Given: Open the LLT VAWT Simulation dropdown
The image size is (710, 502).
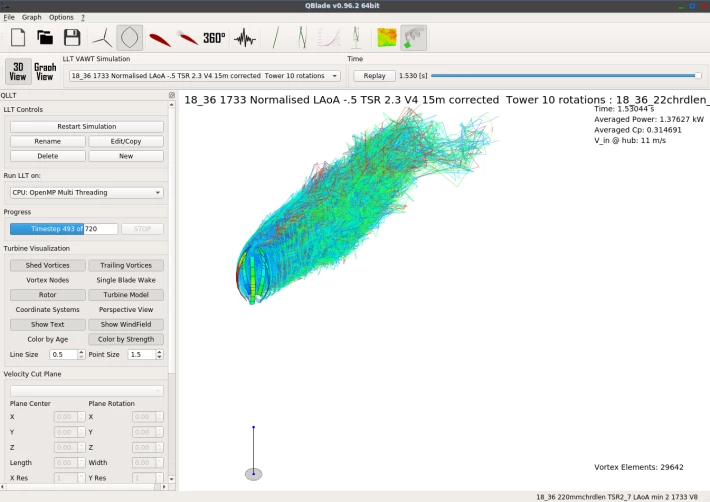Looking at the screenshot, I should 205,76.
